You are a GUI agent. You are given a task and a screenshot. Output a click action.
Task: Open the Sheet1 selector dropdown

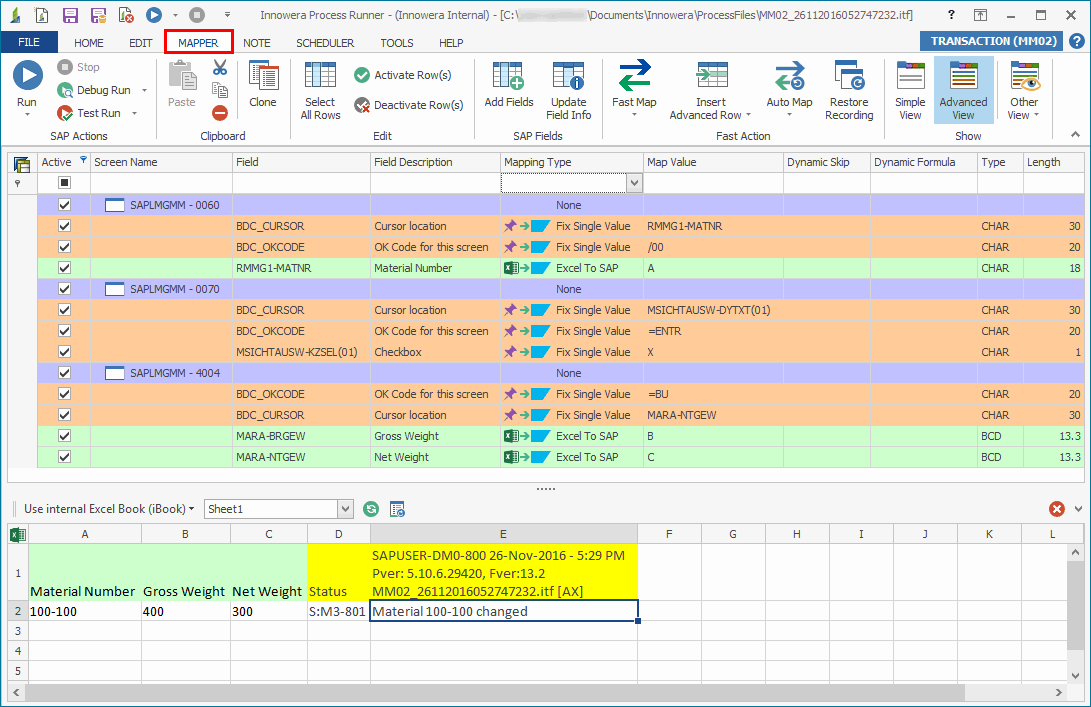coord(345,509)
